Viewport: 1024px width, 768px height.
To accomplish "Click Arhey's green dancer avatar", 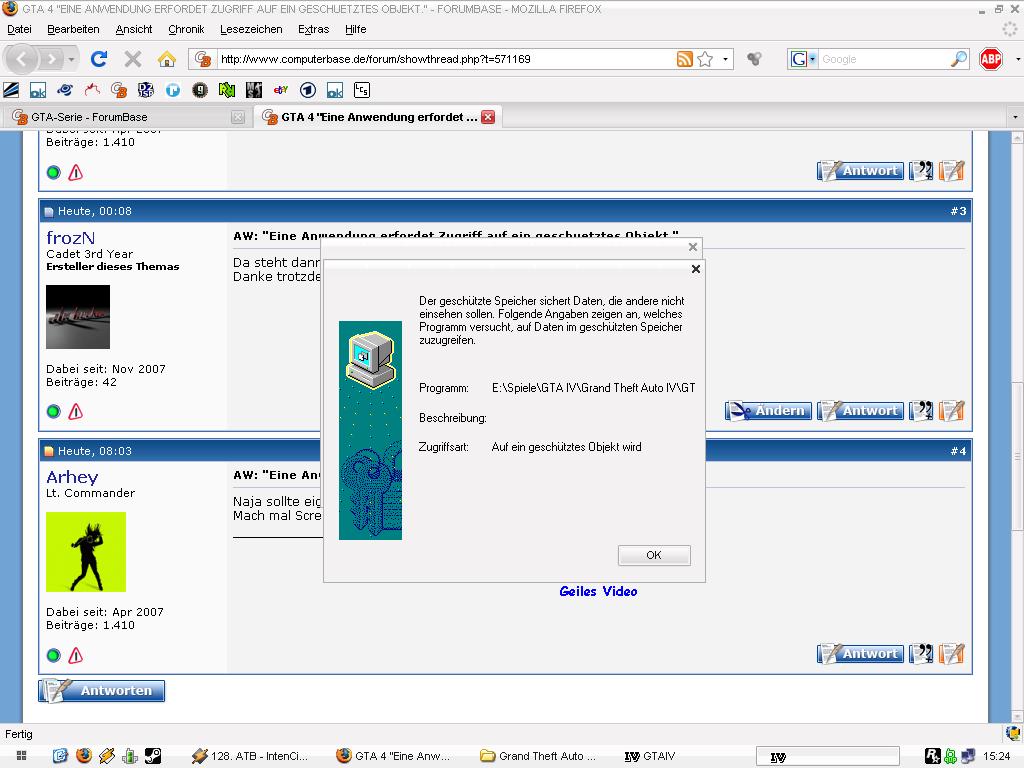I will pos(86,552).
